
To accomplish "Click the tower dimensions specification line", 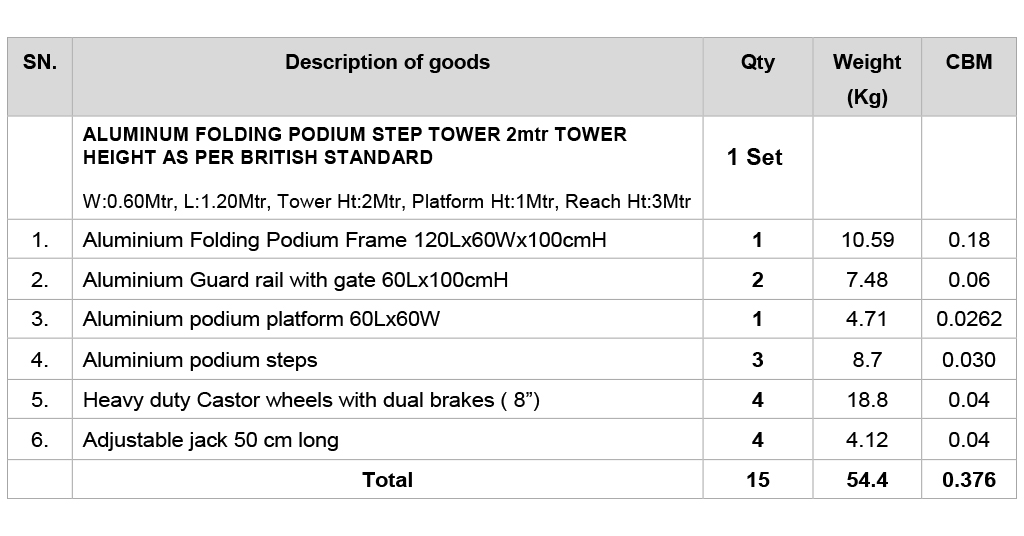I will pyautogui.click(x=387, y=201).
